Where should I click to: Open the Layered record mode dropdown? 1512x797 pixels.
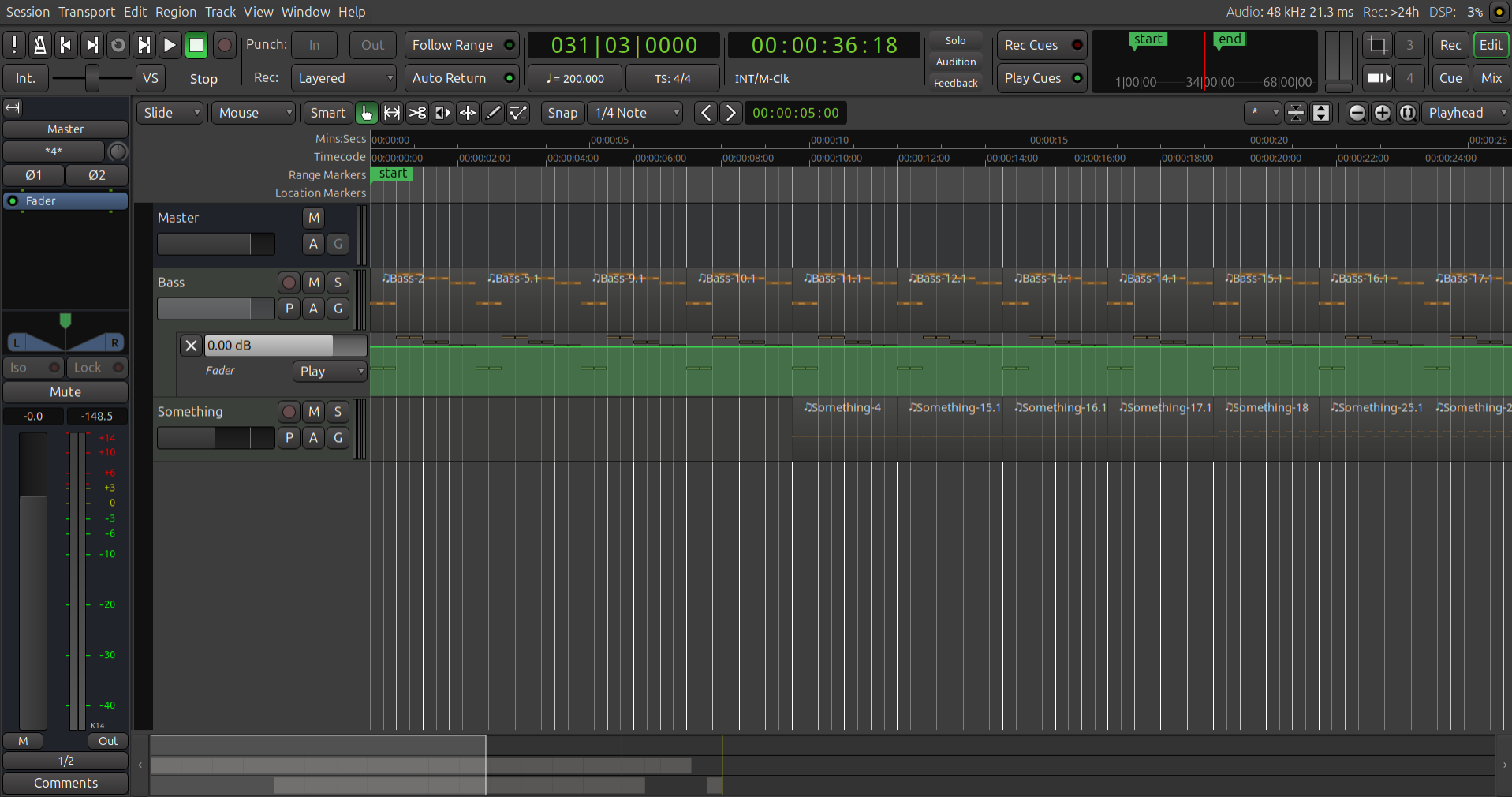(x=343, y=78)
